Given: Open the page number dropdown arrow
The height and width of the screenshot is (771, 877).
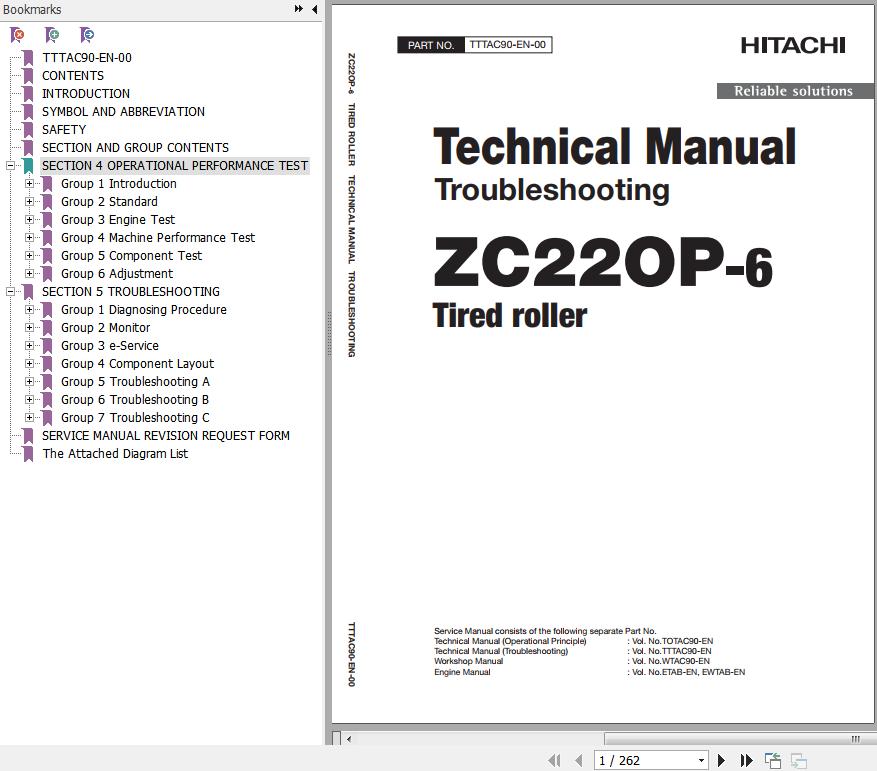Looking at the screenshot, I should (x=701, y=760).
